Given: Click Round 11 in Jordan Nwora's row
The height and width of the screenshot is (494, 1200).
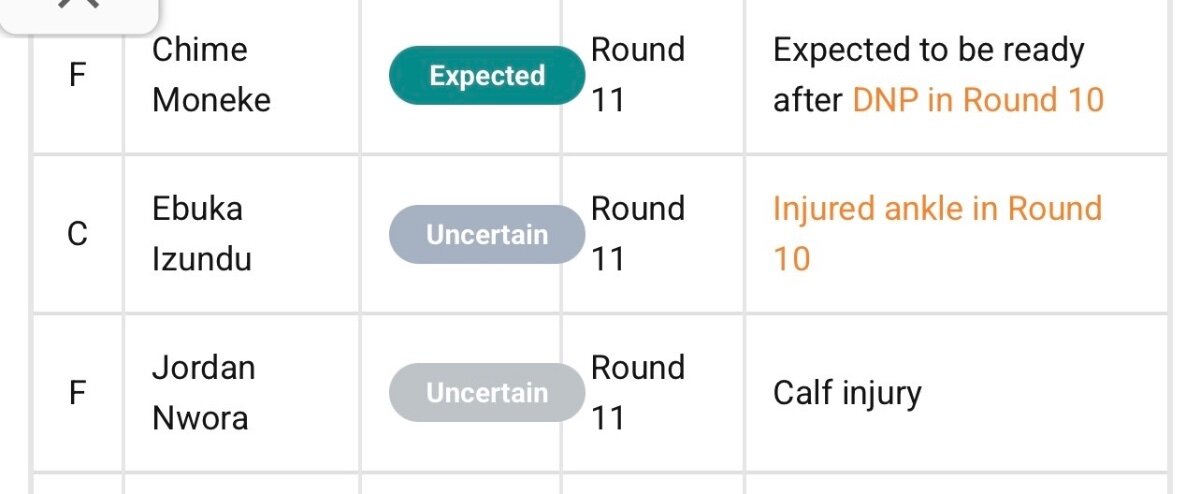Looking at the screenshot, I should [637, 392].
